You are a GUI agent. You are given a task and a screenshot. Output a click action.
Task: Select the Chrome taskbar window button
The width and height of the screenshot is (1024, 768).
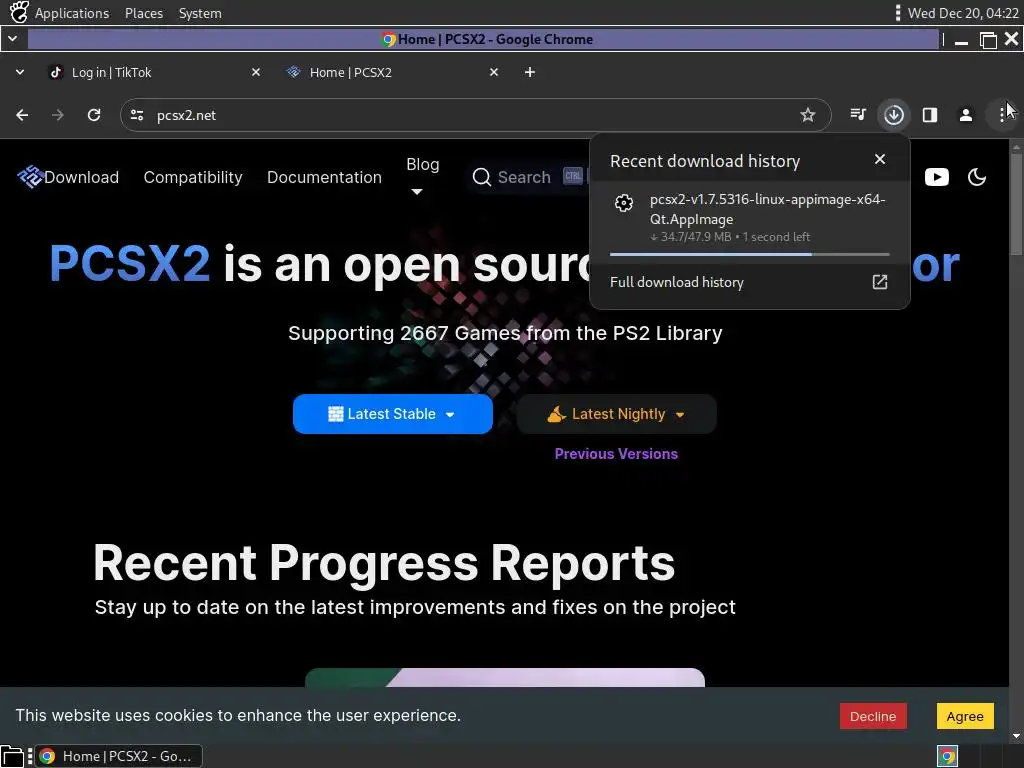point(119,756)
